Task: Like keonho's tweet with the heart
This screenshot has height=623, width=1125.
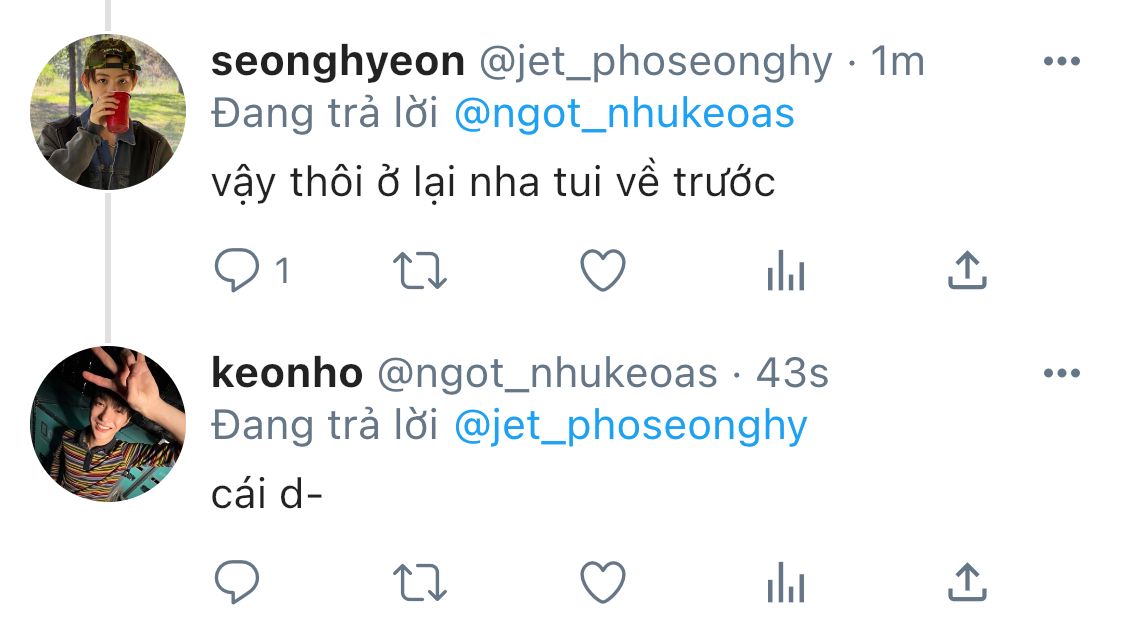Action: tap(603, 581)
